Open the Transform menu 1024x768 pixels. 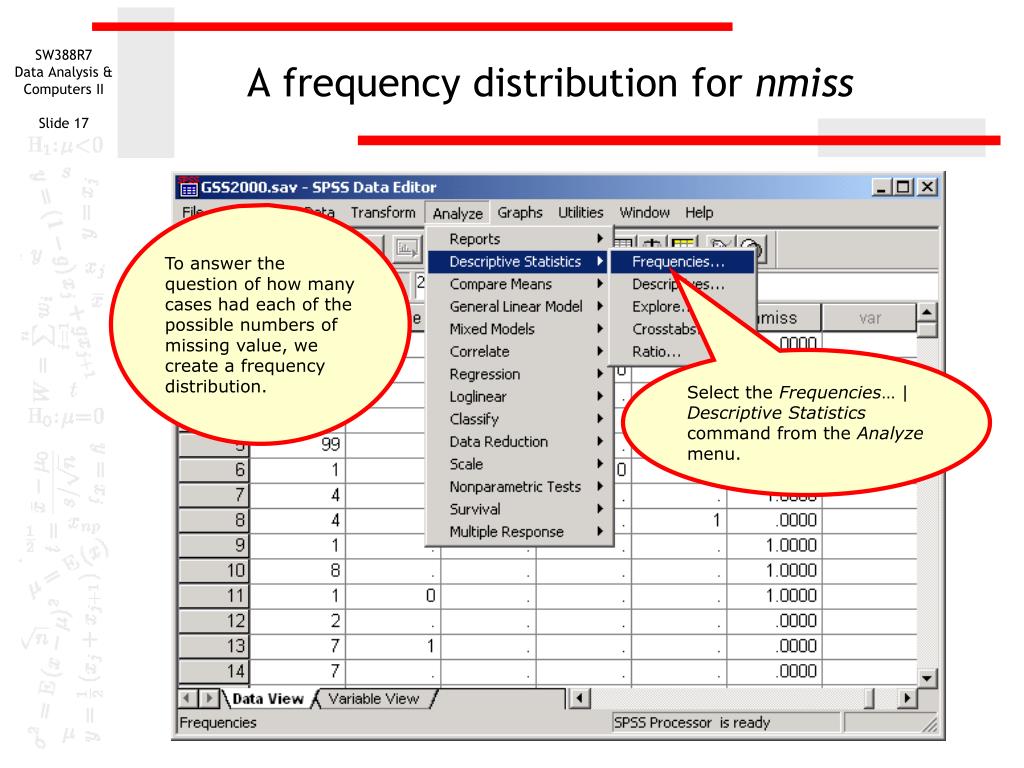coord(383,212)
